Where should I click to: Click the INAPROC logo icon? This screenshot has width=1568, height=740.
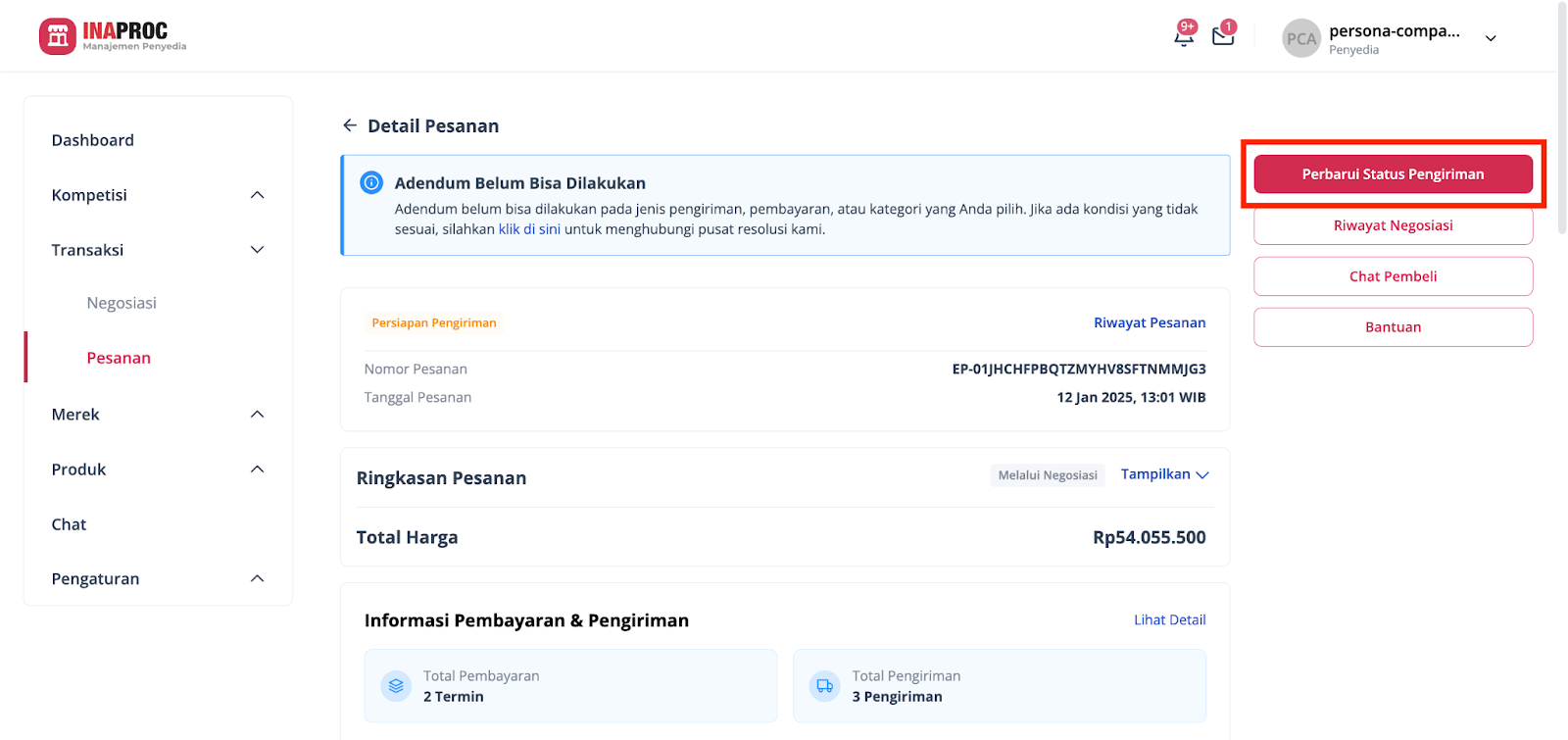pos(58,36)
